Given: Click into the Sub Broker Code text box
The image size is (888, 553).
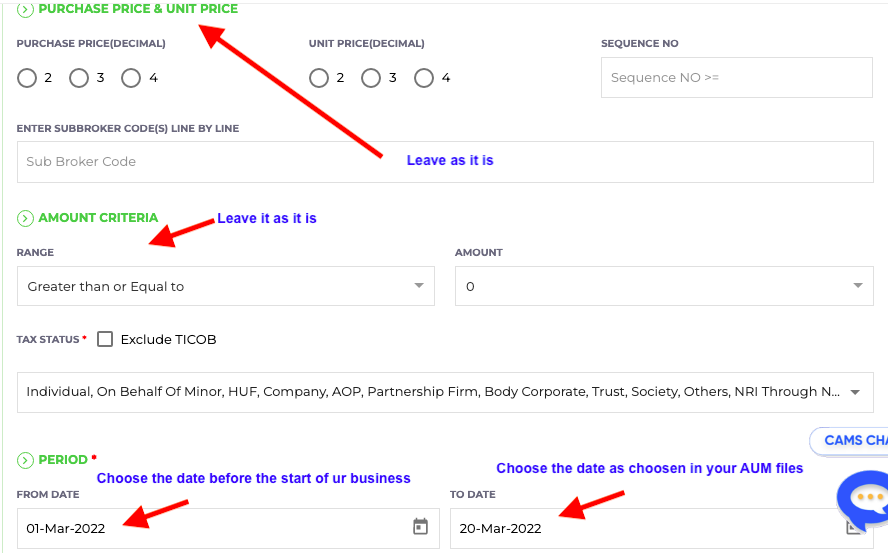Looking at the screenshot, I should pyautogui.click(x=445, y=162).
